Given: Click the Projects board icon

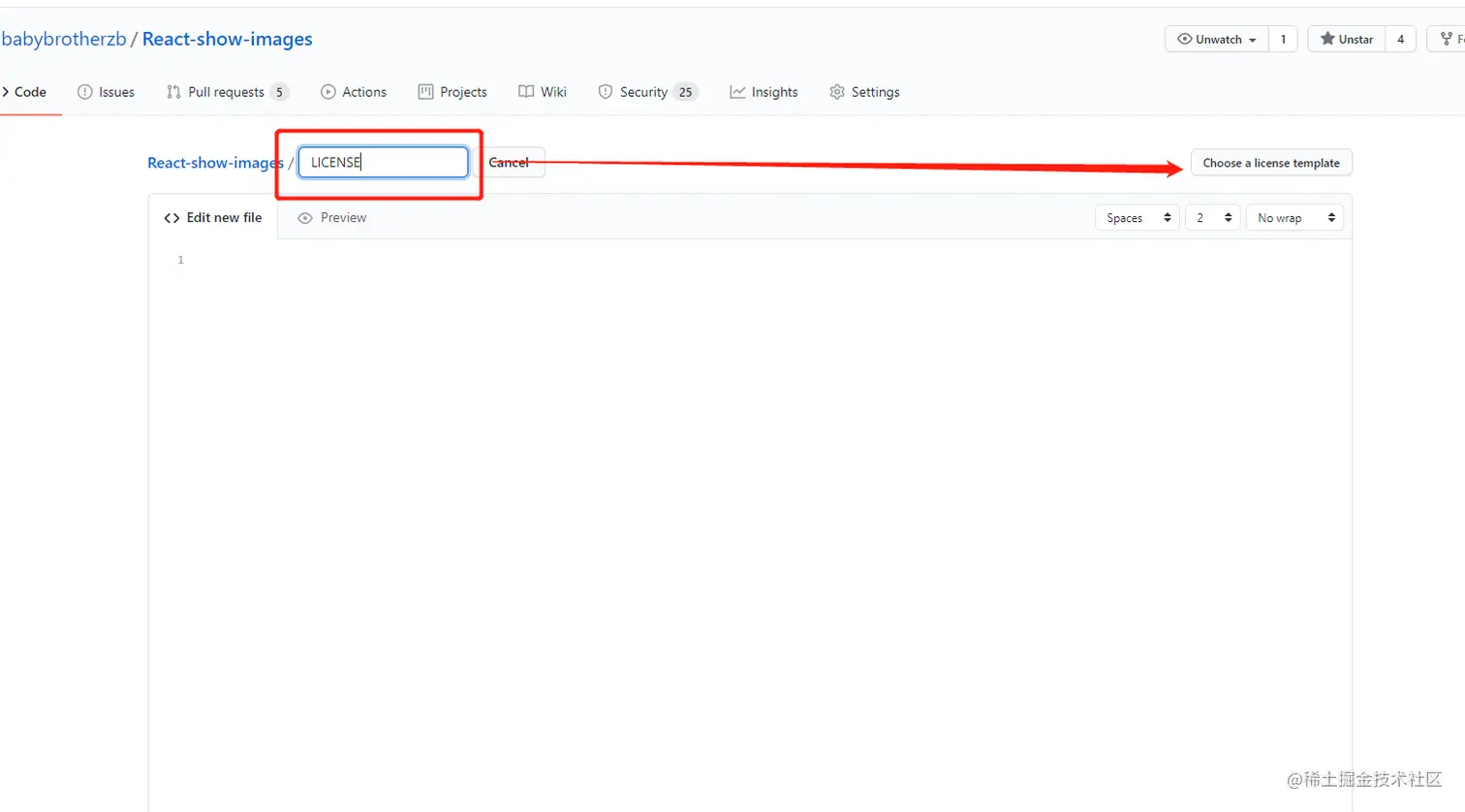Looking at the screenshot, I should point(425,92).
